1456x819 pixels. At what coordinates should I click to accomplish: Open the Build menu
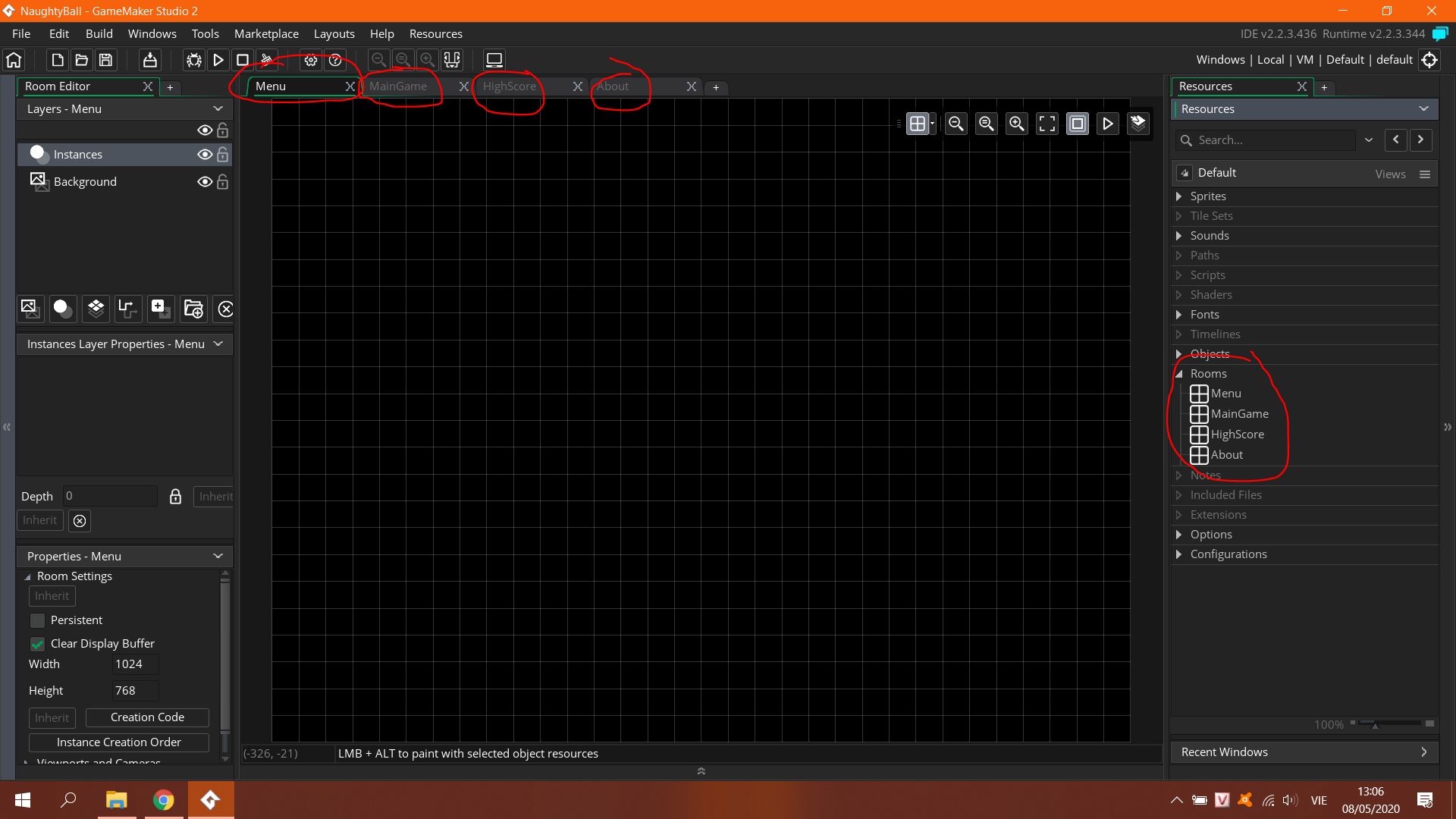[x=99, y=34]
